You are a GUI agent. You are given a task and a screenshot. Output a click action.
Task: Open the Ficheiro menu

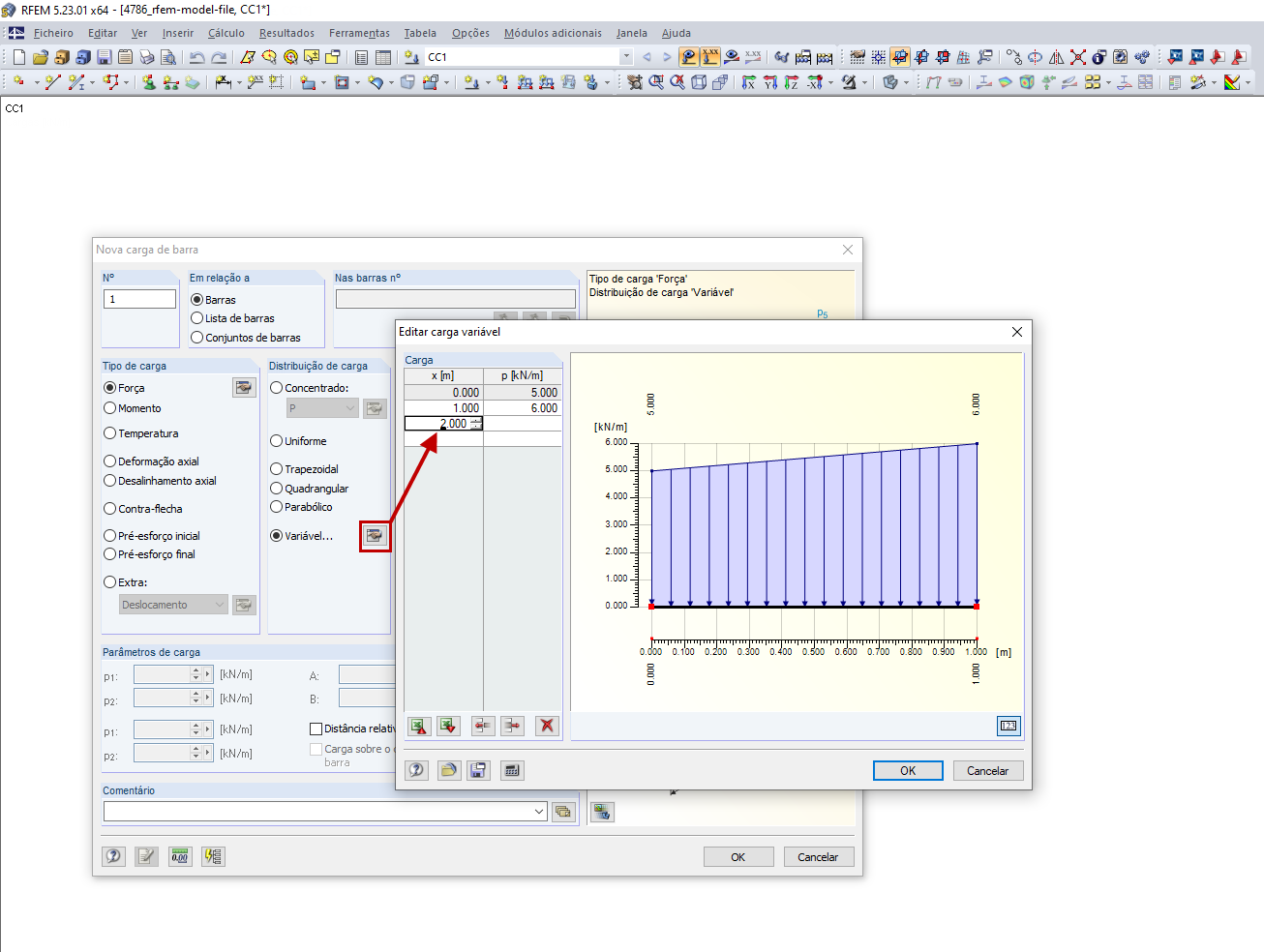click(x=53, y=33)
